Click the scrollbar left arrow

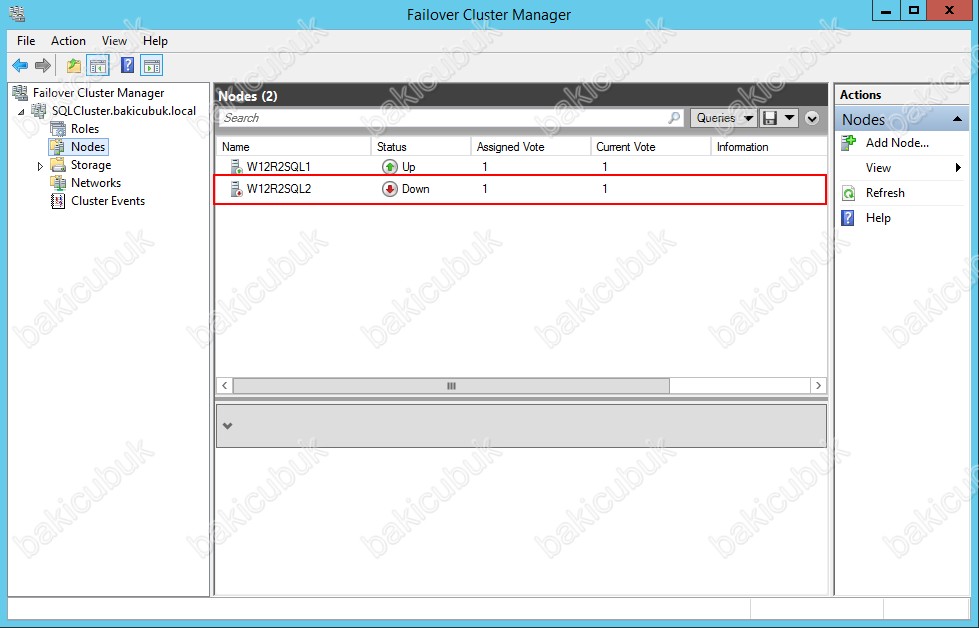coord(225,386)
